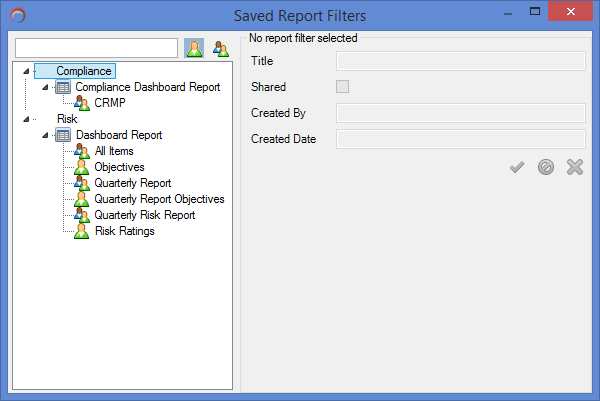Click the Dashboard Report table icon
Viewport: 600px width, 401px height.
(x=63, y=135)
